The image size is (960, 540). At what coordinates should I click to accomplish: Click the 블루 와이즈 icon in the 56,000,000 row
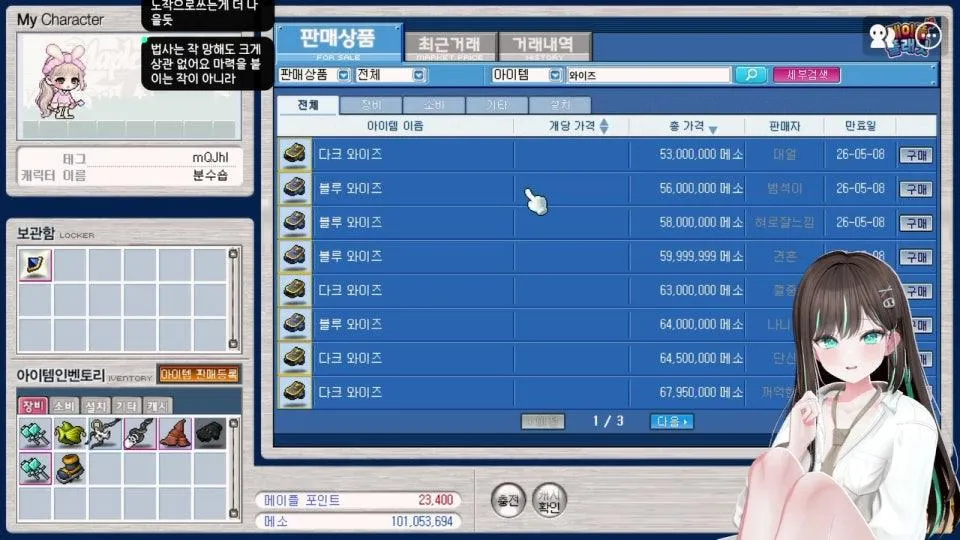coord(294,189)
